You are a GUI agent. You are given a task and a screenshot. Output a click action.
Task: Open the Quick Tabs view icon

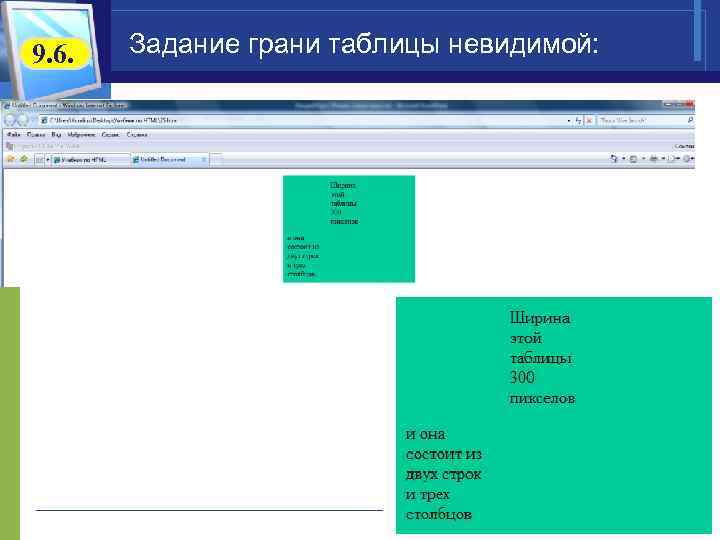click(x=39, y=159)
